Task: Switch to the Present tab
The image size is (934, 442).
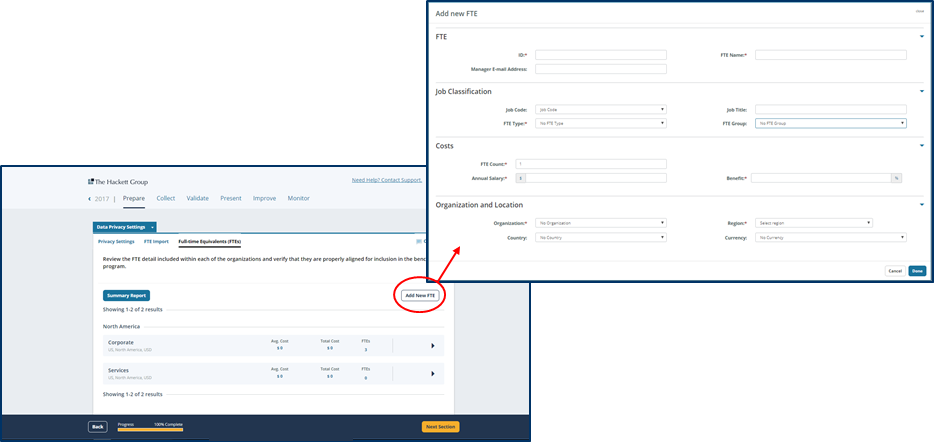Action: [231, 198]
